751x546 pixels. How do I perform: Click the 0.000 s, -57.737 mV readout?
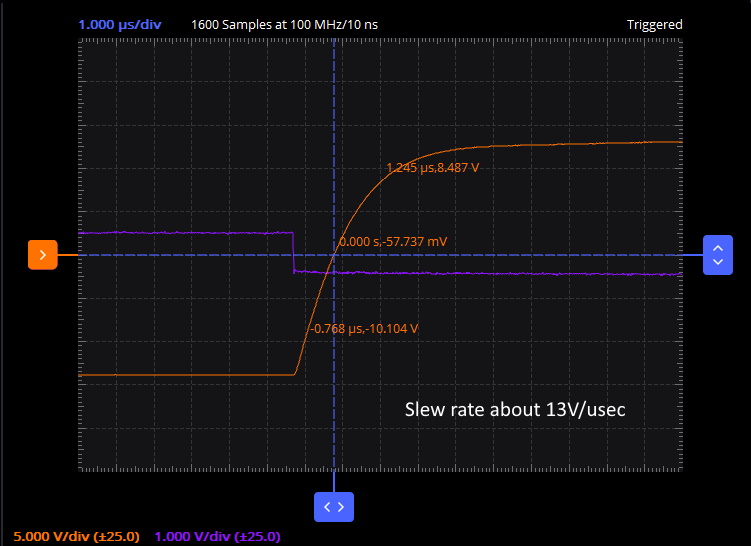[393, 241]
